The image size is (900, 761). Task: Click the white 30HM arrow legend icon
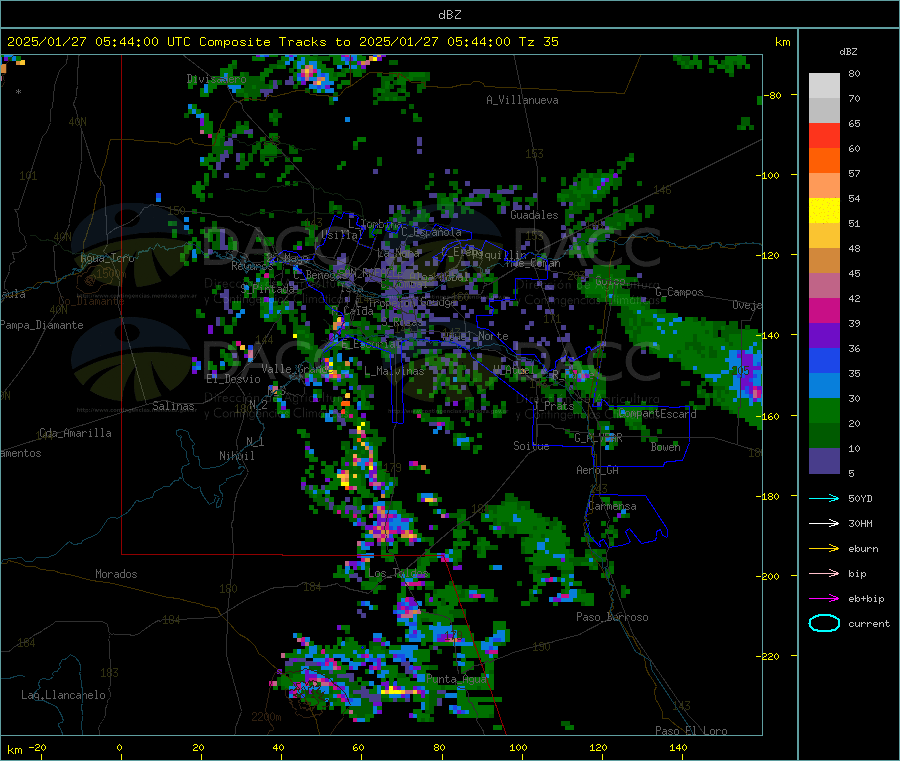[824, 523]
